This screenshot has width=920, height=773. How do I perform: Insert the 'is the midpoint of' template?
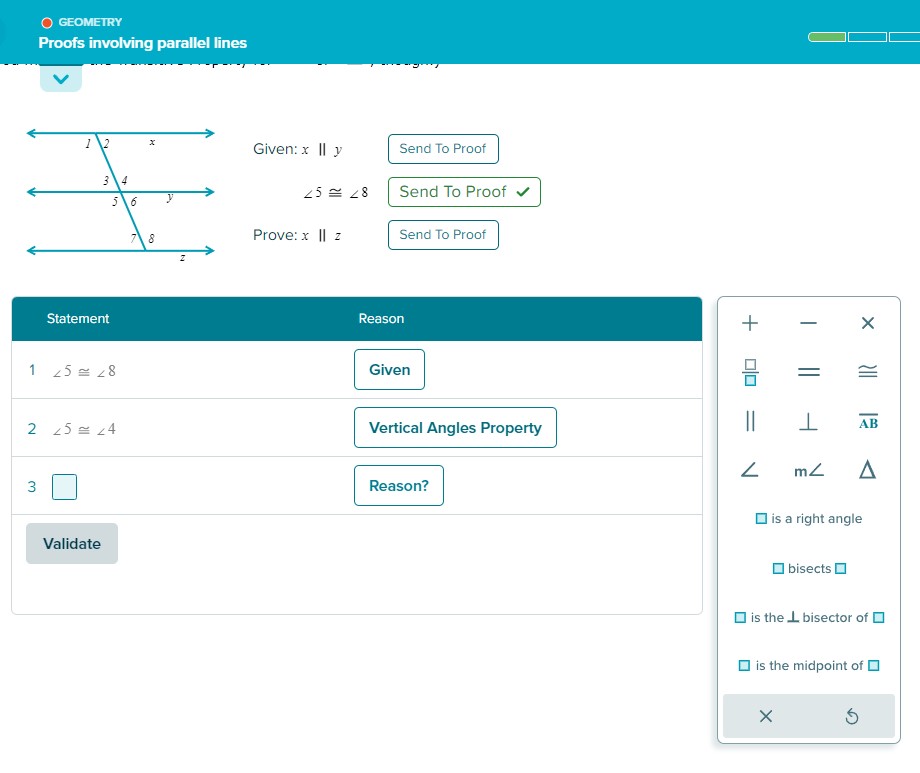point(808,665)
